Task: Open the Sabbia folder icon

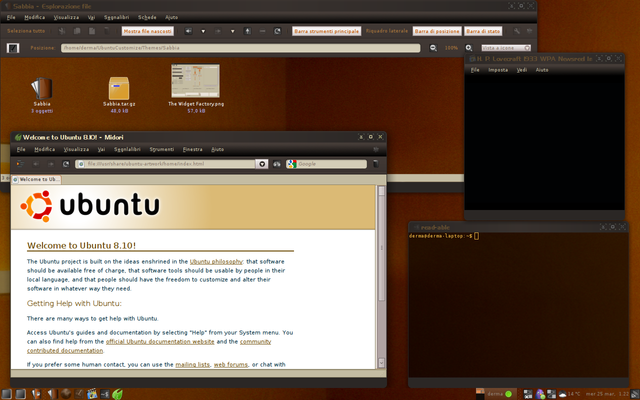Action: 42,88
